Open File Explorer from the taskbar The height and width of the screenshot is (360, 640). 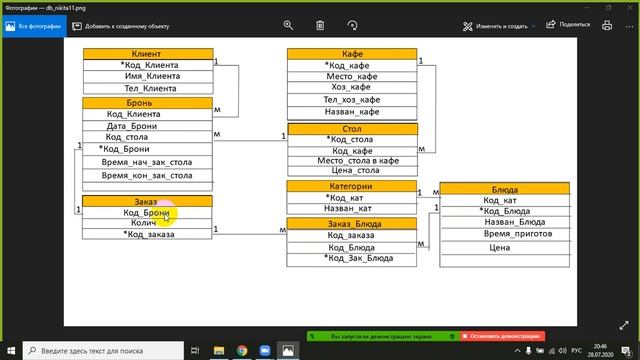click(x=219, y=351)
